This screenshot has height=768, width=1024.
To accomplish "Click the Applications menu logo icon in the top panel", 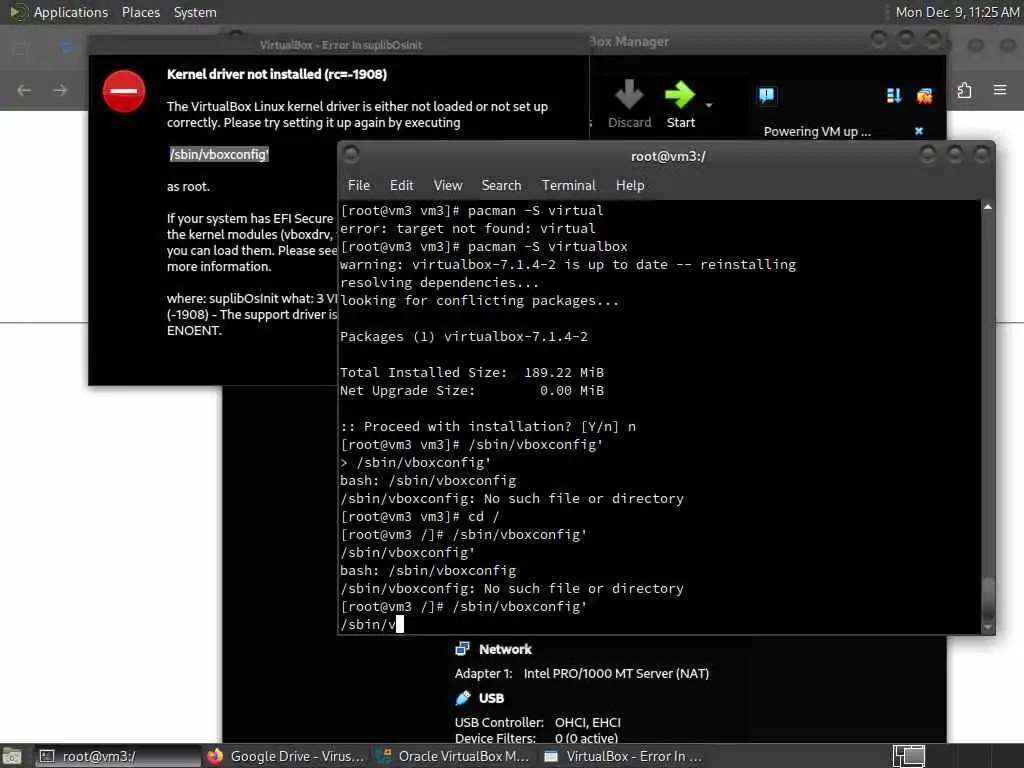I will (18, 12).
